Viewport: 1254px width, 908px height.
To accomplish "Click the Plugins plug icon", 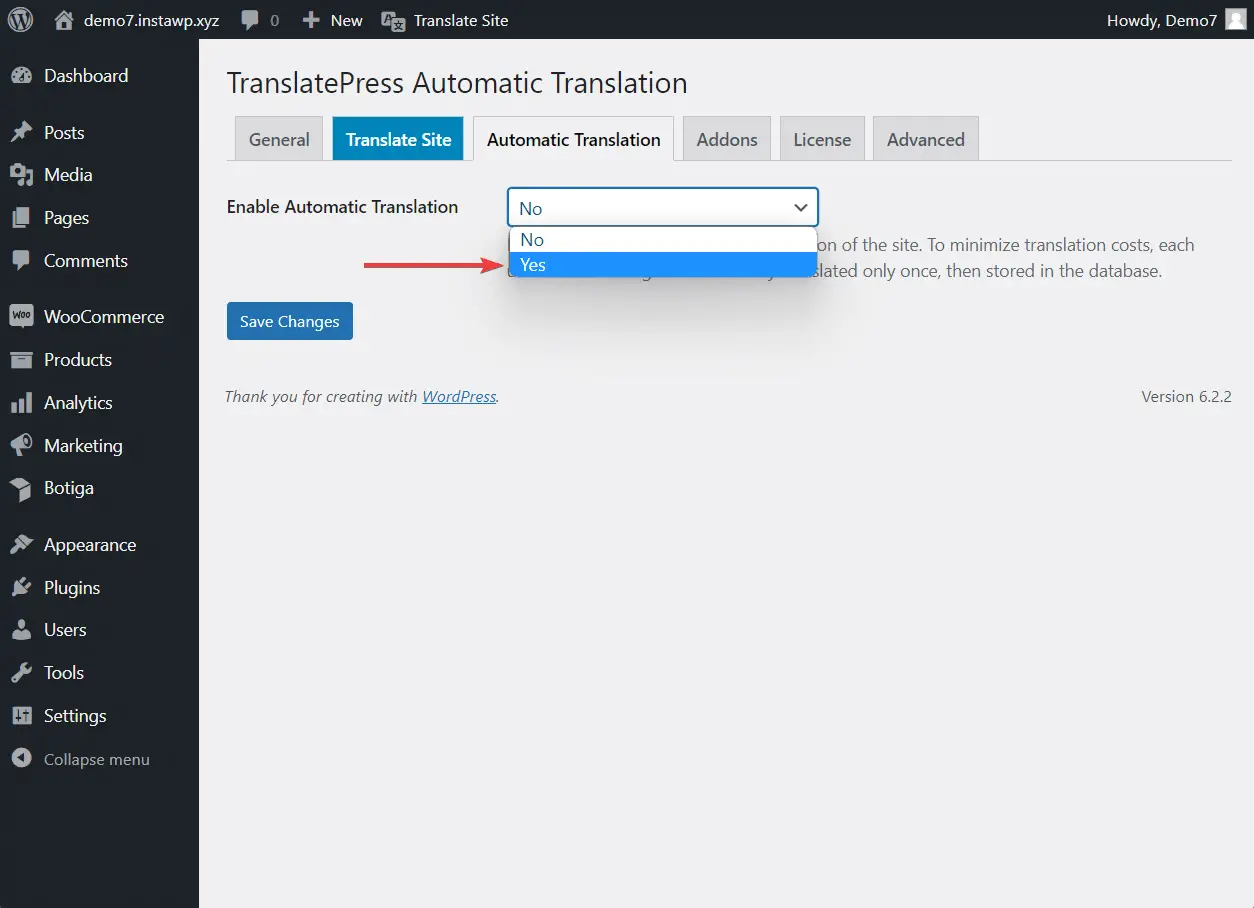I will point(21,588).
